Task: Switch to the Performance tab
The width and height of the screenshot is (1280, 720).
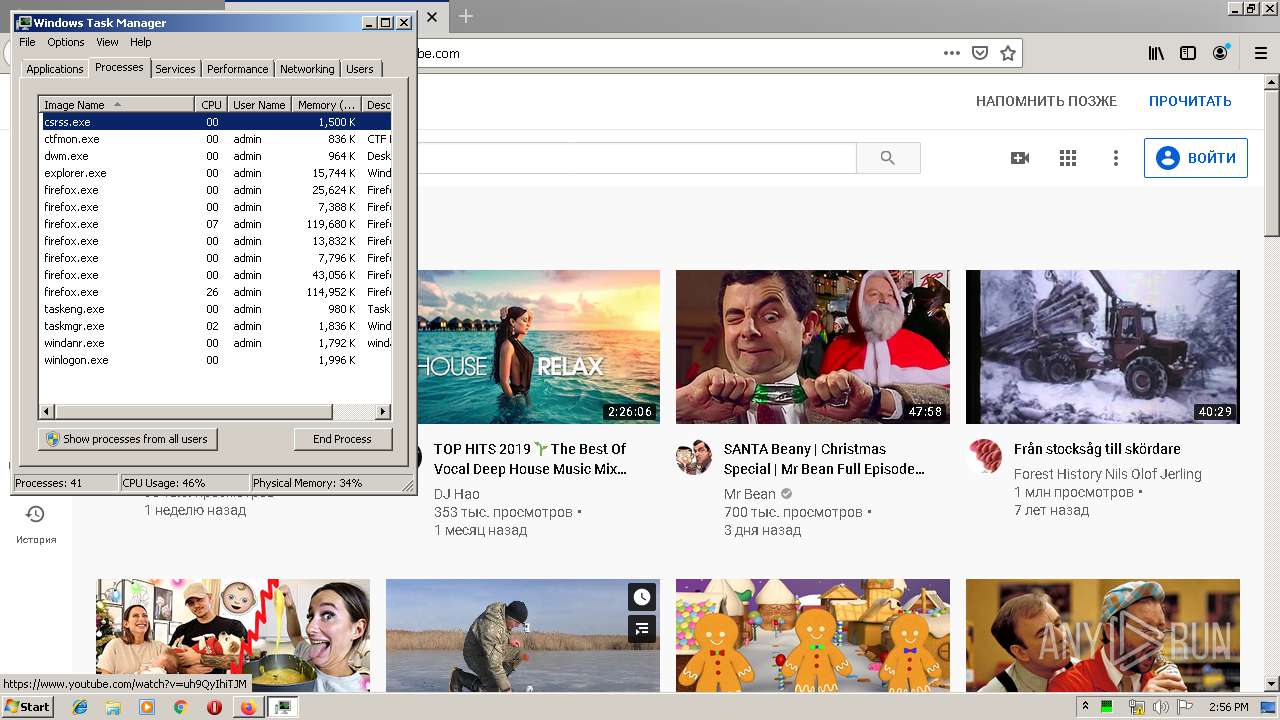Action: pos(238,69)
